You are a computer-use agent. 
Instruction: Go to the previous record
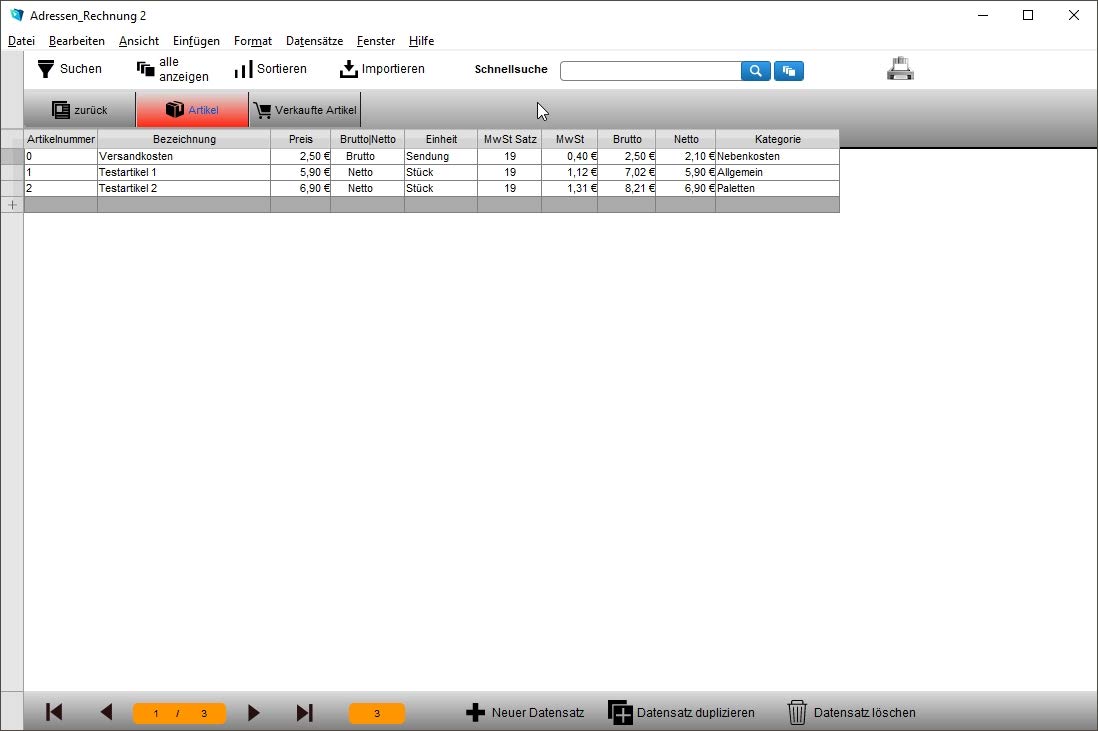coord(106,712)
